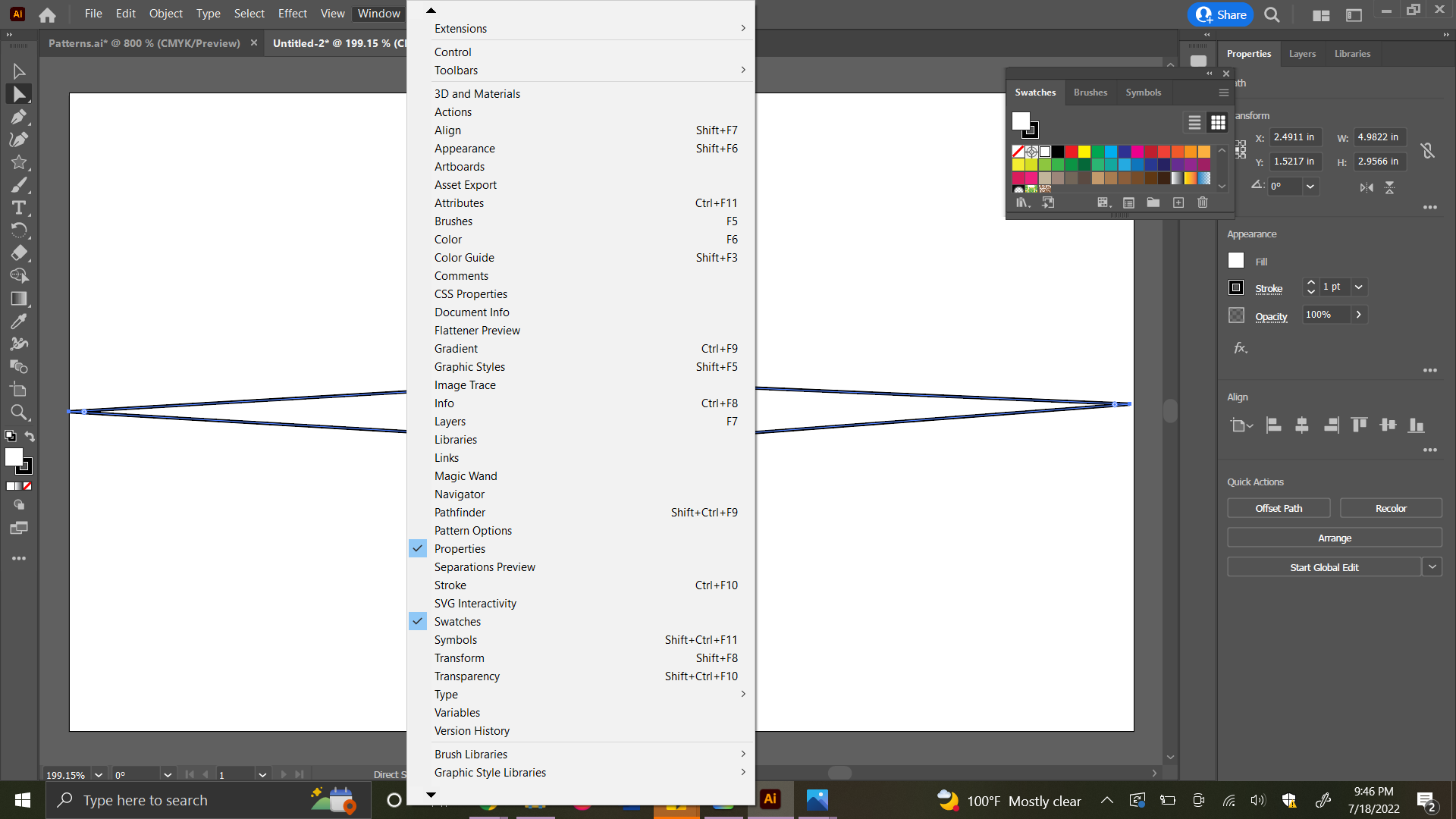Click the Offset Path quick action

point(1278,508)
